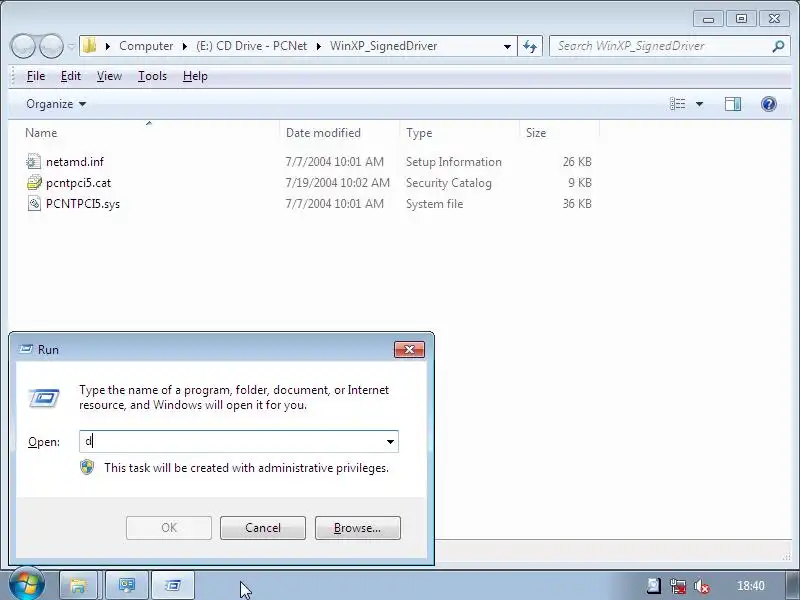Viewport: 800px width, 600px height.
Task: Click the magnifier search icon
Action: [779, 46]
